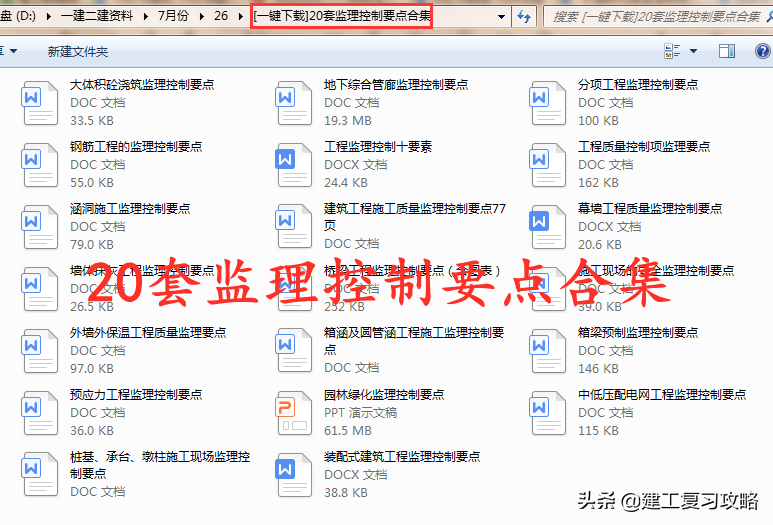Click the 26 folder breadcrumb segment
This screenshot has width=773, height=525.
(x=221, y=17)
